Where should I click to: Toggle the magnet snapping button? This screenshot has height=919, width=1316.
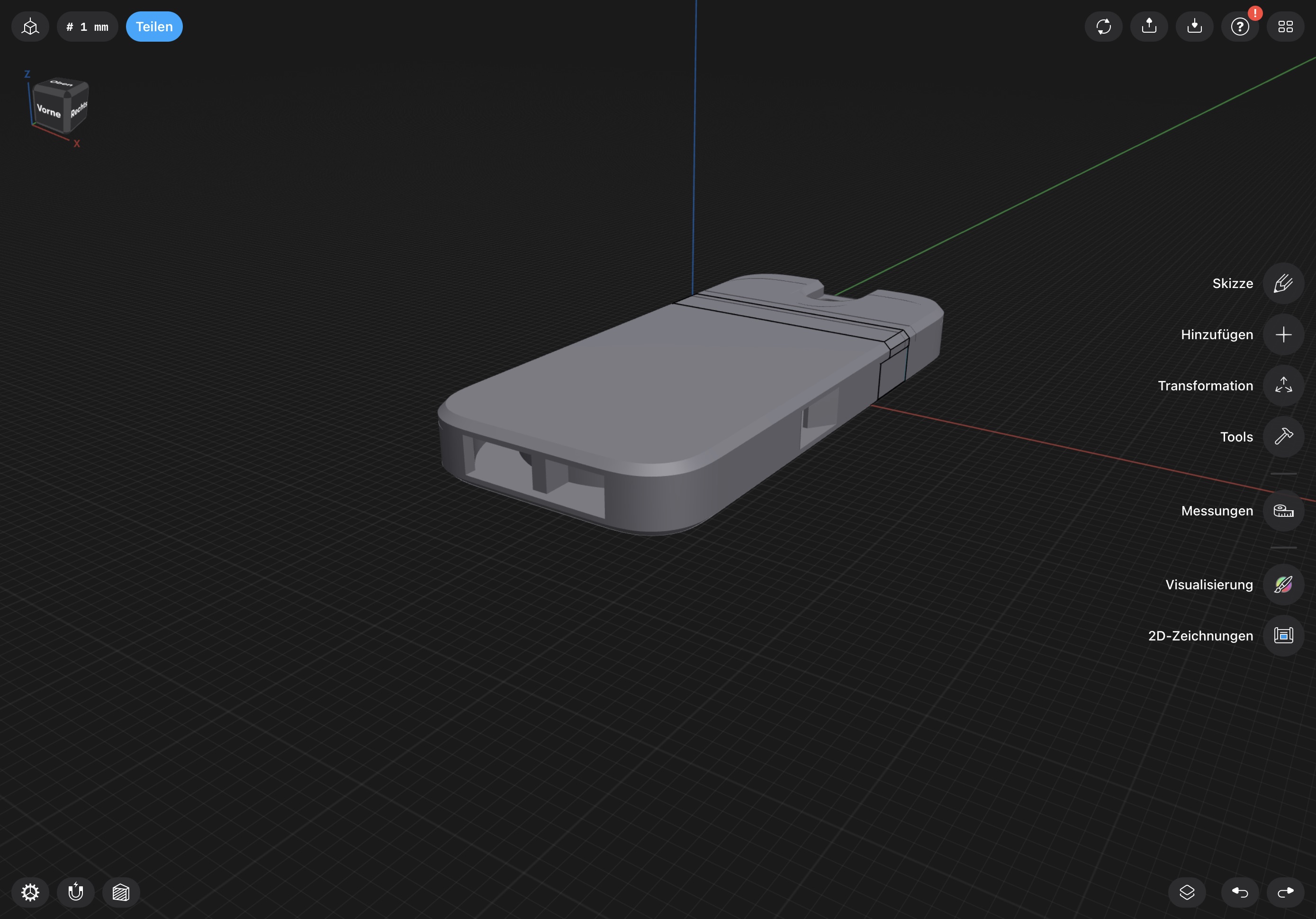click(x=76, y=892)
